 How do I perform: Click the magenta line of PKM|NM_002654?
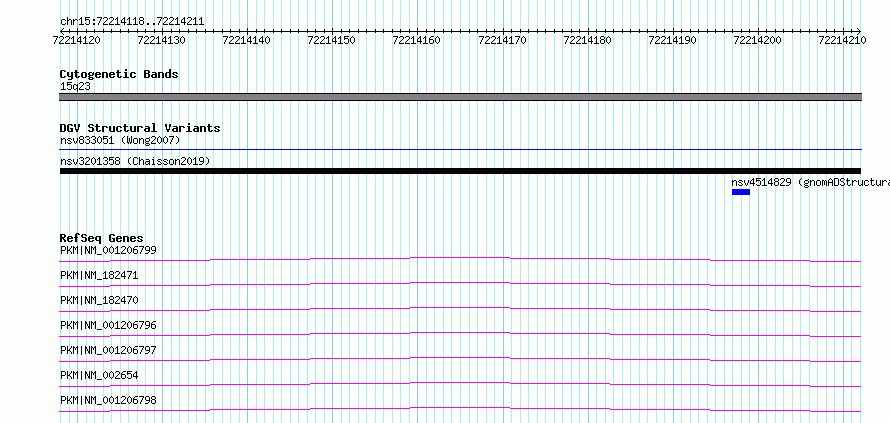460,384
